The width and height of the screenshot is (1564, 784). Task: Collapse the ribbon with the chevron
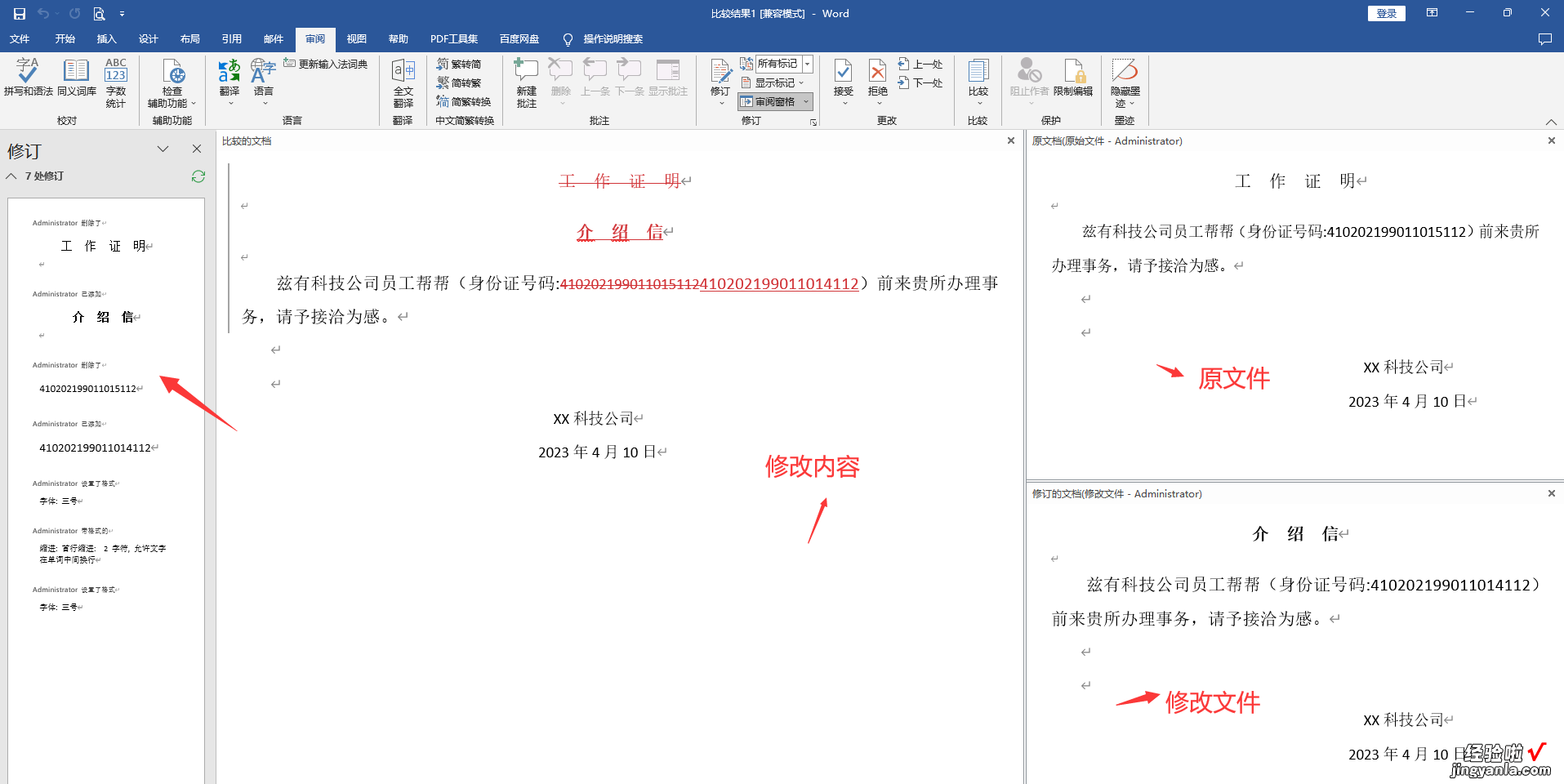tap(1551, 122)
